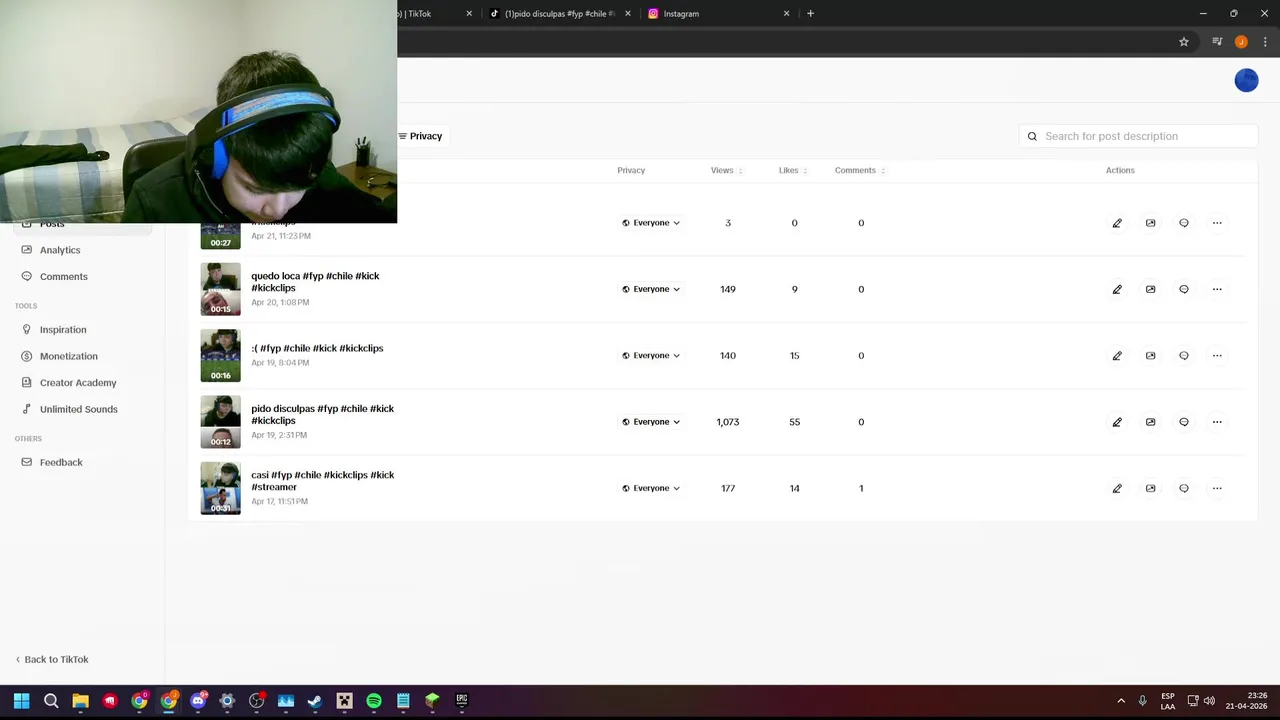Open three-dot menu for 'casi #fyp' post
Image resolution: width=1280 pixels, height=720 pixels.
pyautogui.click(x=1217, y=488)
